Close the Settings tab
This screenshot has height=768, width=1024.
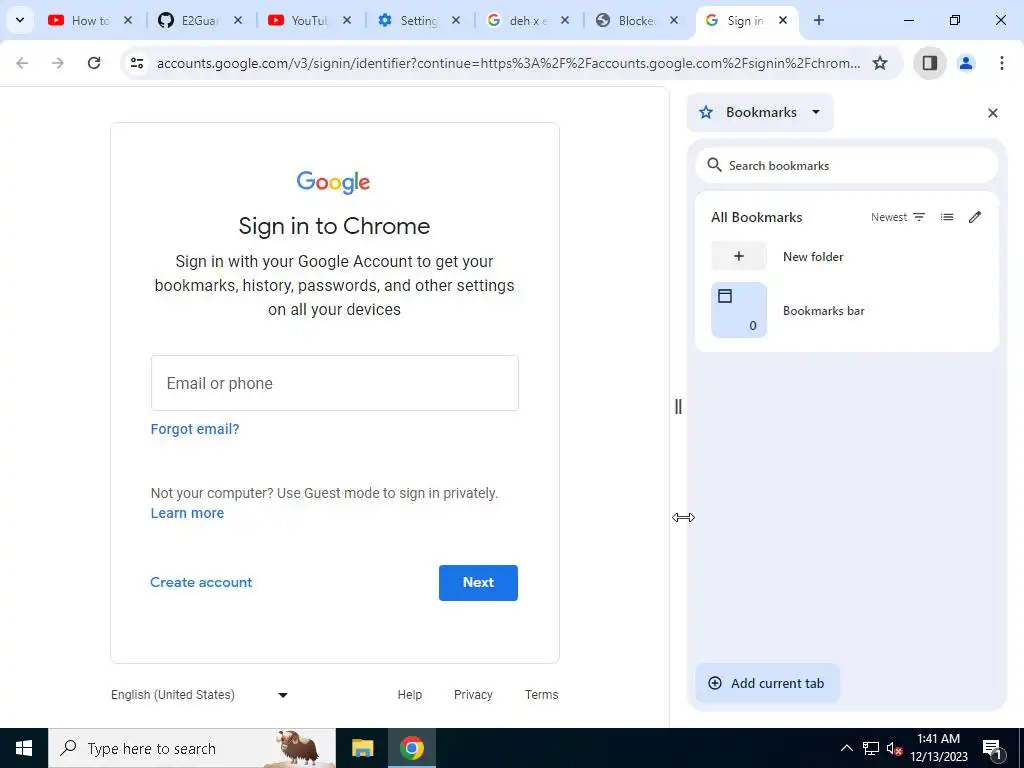(456, 21)
